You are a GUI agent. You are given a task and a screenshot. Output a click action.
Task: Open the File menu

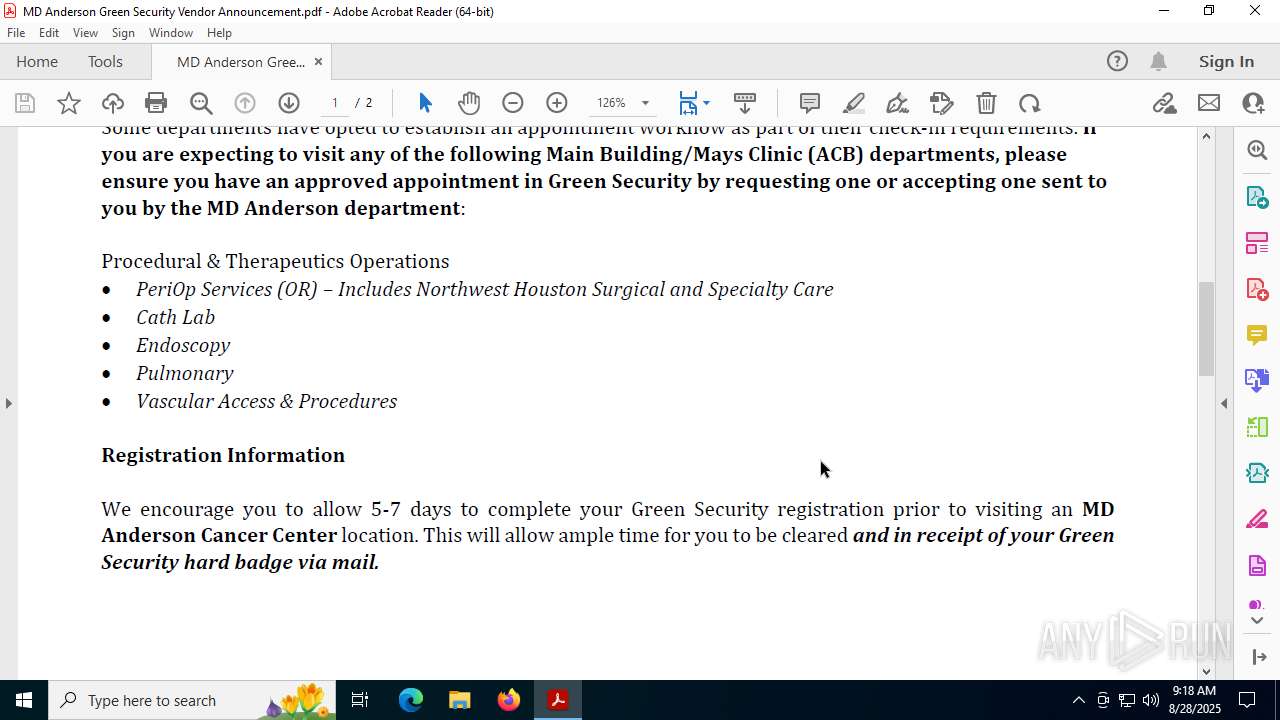(16, 33)
